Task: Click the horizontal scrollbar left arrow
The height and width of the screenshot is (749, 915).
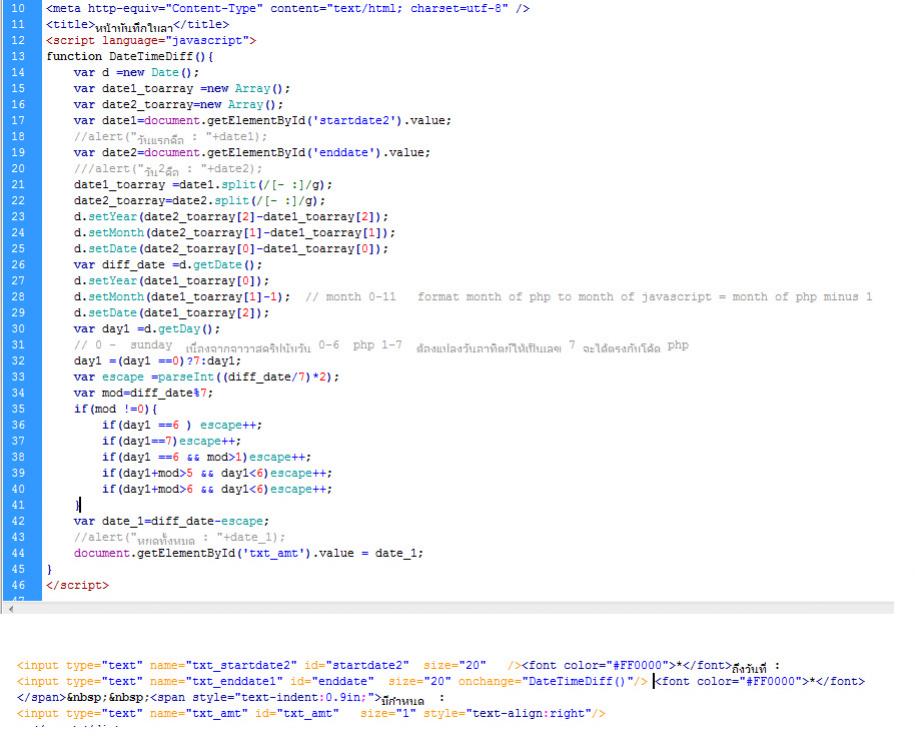Action: (x=11, y=608)
